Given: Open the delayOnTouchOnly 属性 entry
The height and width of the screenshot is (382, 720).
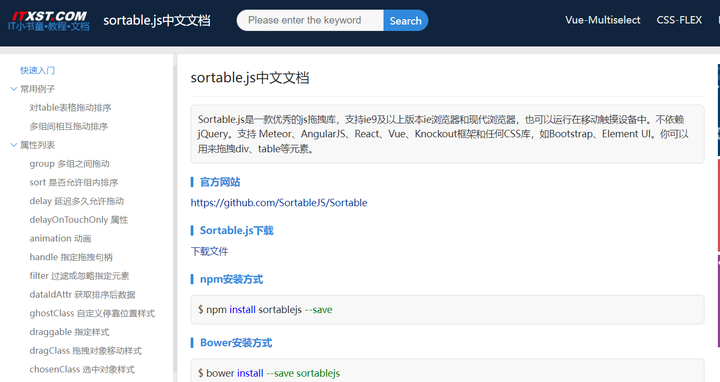Looking at the screenshot, I should tap(79, 220).
